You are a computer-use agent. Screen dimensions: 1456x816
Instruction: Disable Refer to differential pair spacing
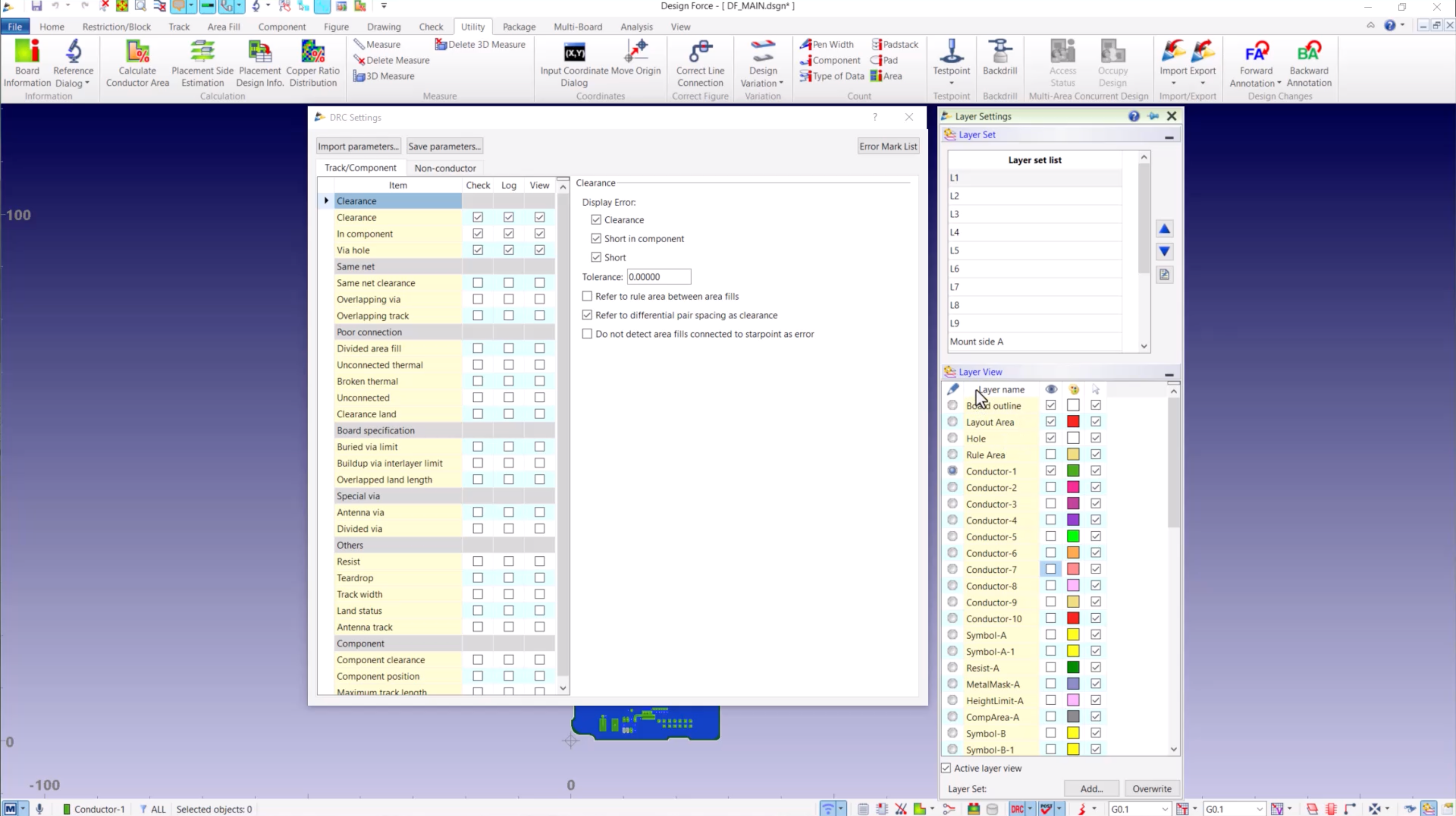click(x=587, y=315)
